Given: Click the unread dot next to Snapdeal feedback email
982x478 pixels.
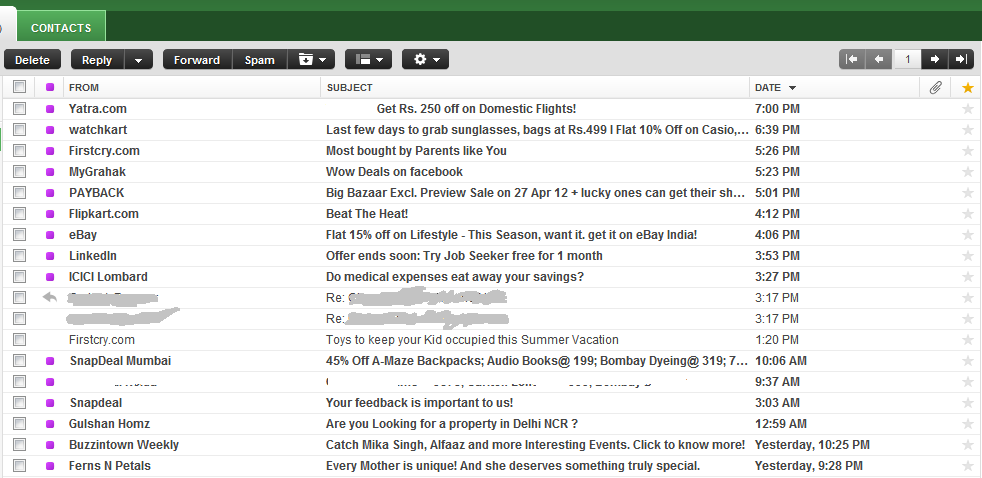Looking at the screenshot, I should click(x=50, y=403).
